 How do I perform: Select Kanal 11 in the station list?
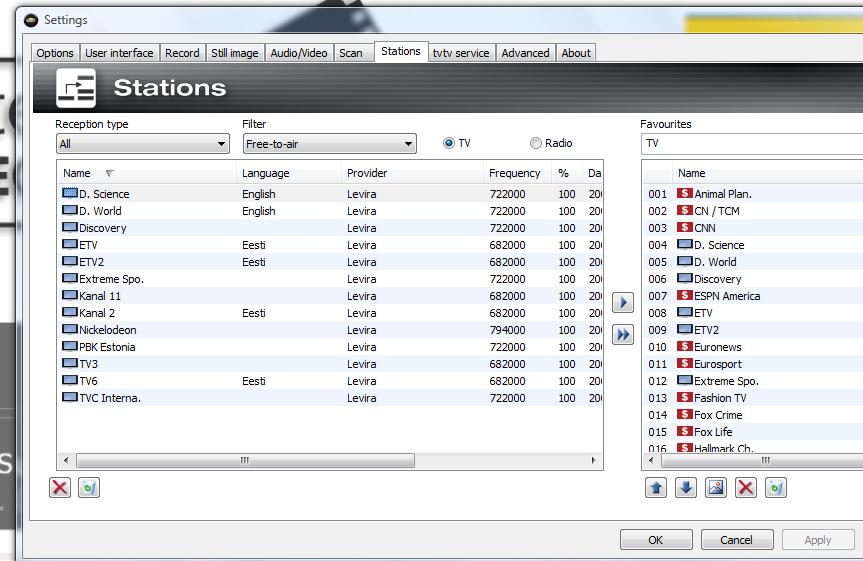[330, 296]
